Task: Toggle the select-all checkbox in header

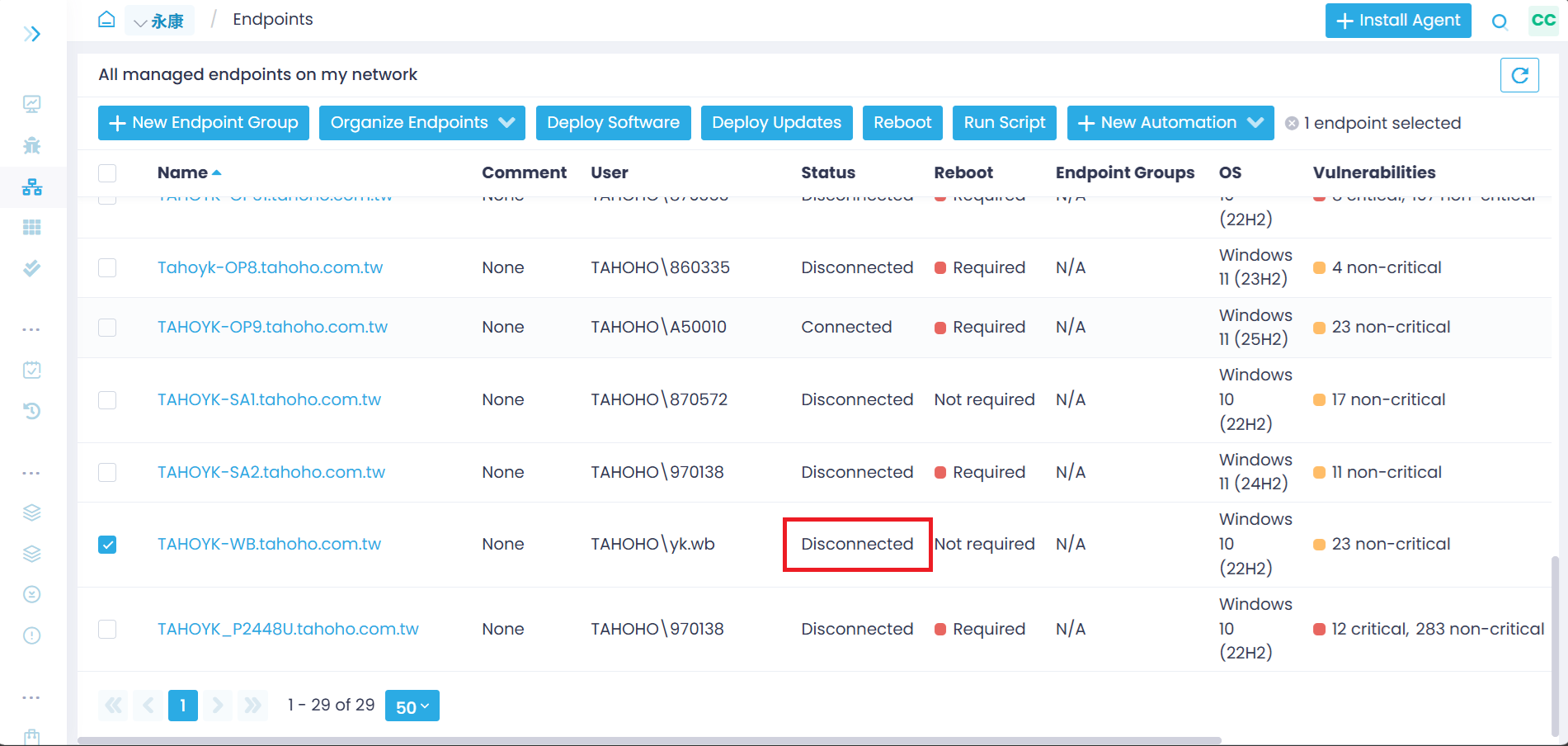Action: (107, 172)
